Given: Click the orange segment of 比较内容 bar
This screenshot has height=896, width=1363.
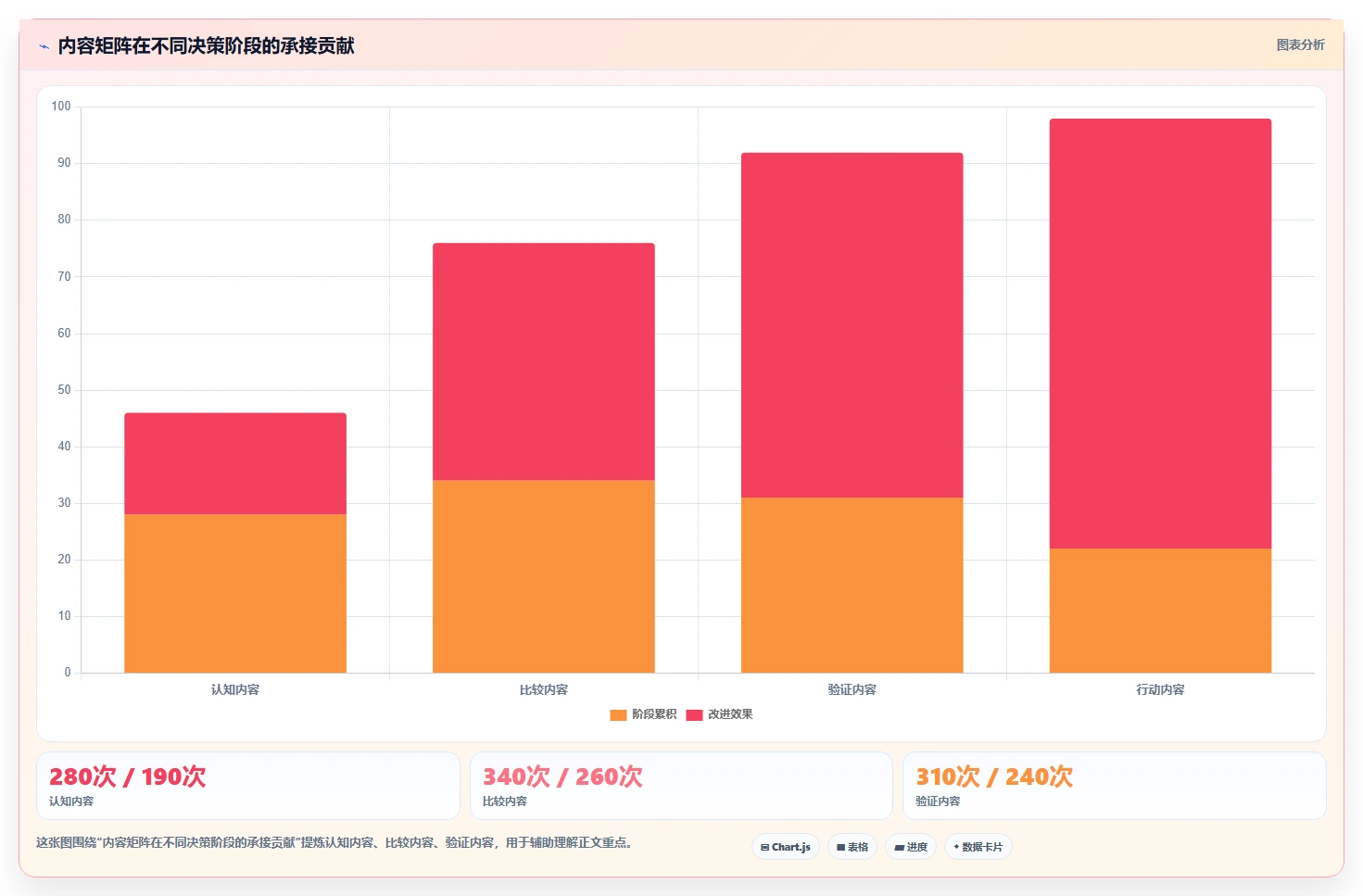Looking at the screenshot, I should click(x=544, y=576).
